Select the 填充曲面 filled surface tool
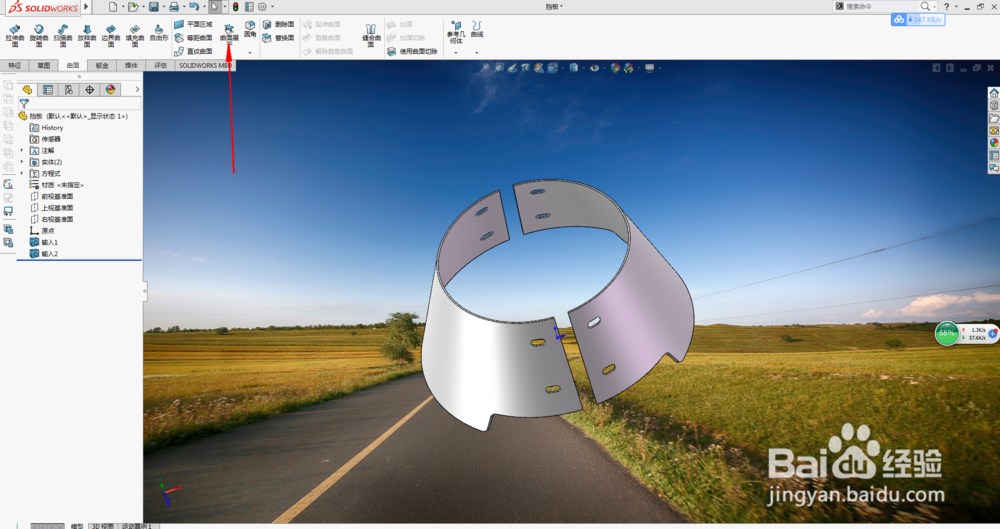 [x=135, y=36]
